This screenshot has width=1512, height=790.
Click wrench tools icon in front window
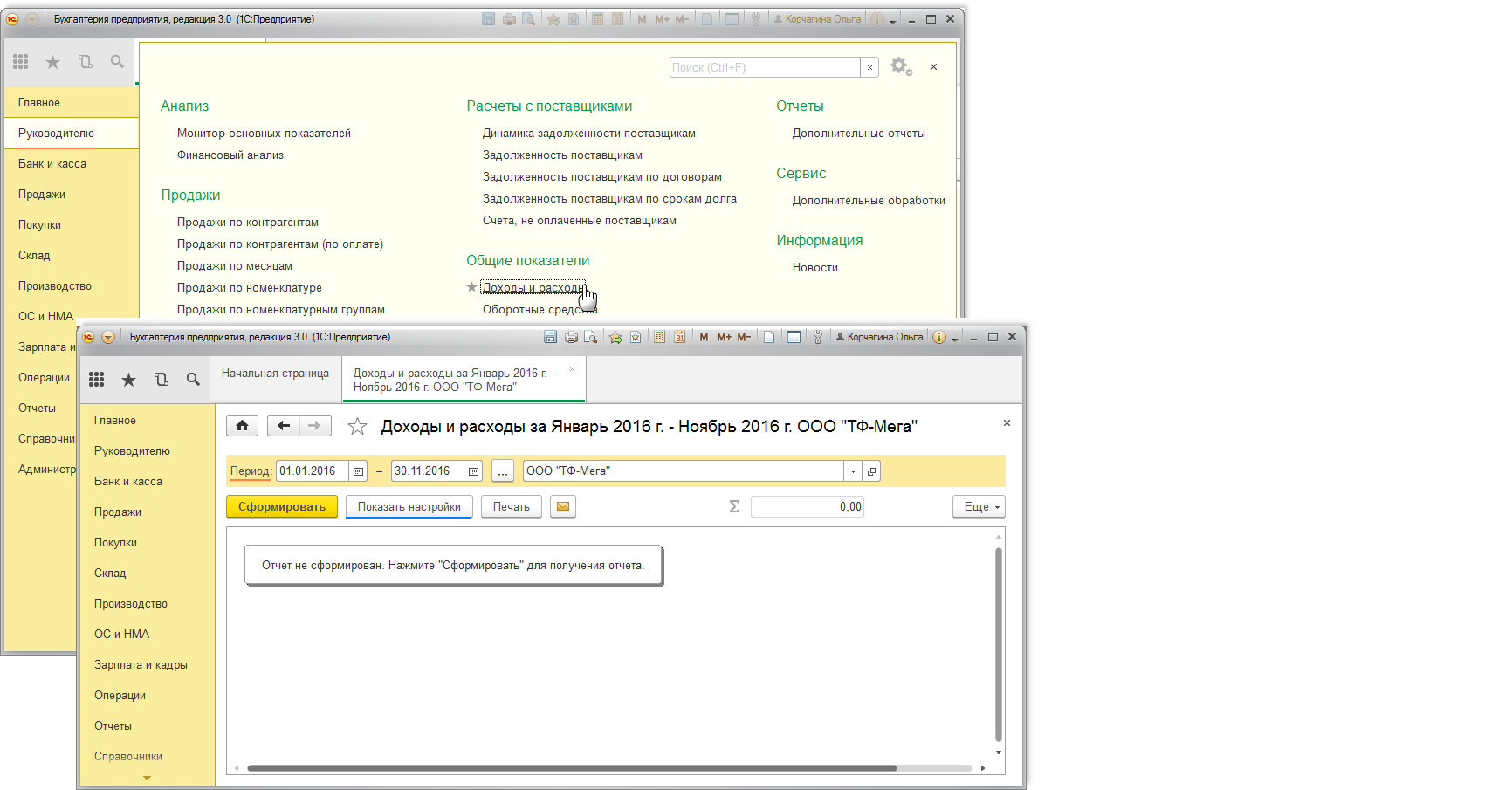click(818, 337)
